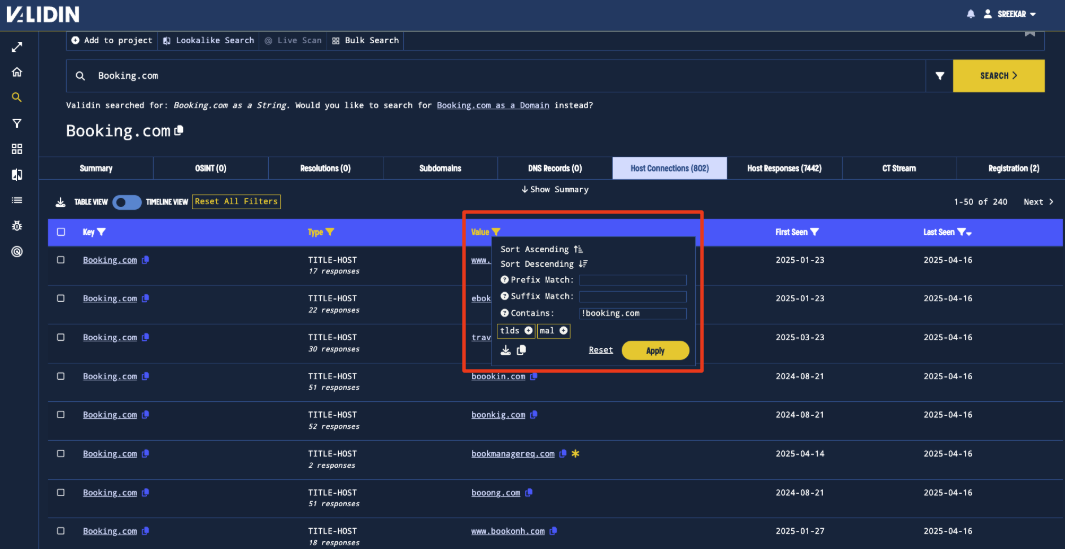Switch to the Subdomains tab
This screenshot has width=1065, height=549.
coord(440,168)
